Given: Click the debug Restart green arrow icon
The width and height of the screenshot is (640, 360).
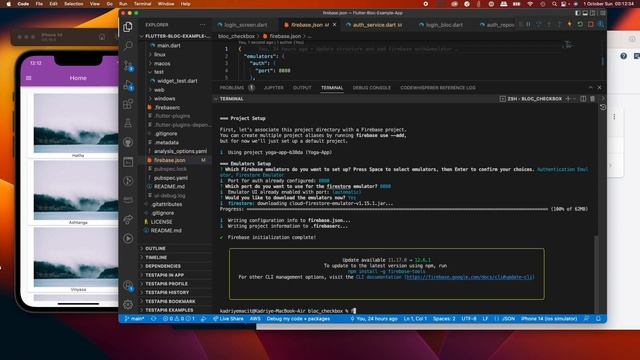Looking at the screenshot, I should (580, 24).
